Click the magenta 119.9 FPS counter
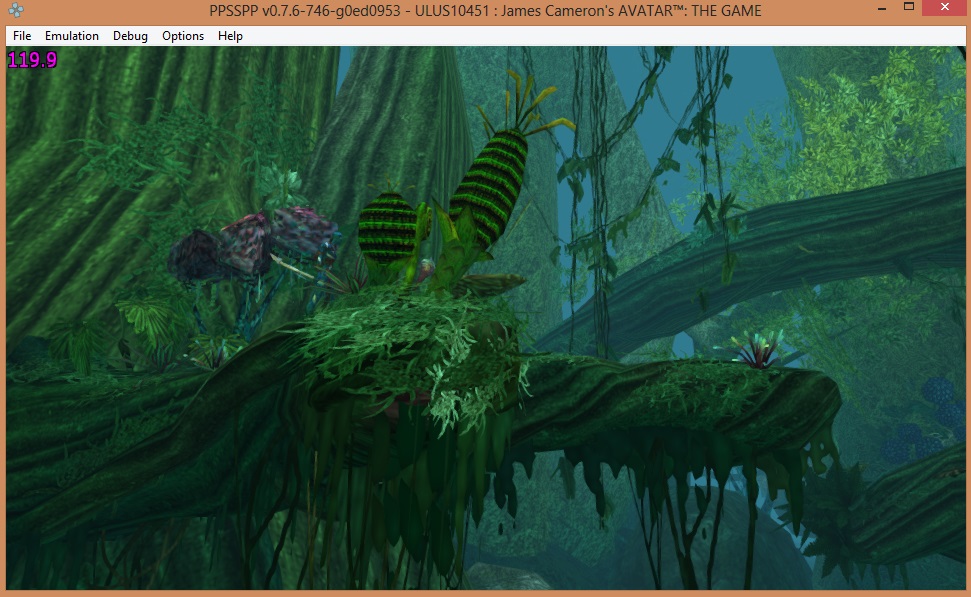Screen dimensions: 971x597 point(32,60)
